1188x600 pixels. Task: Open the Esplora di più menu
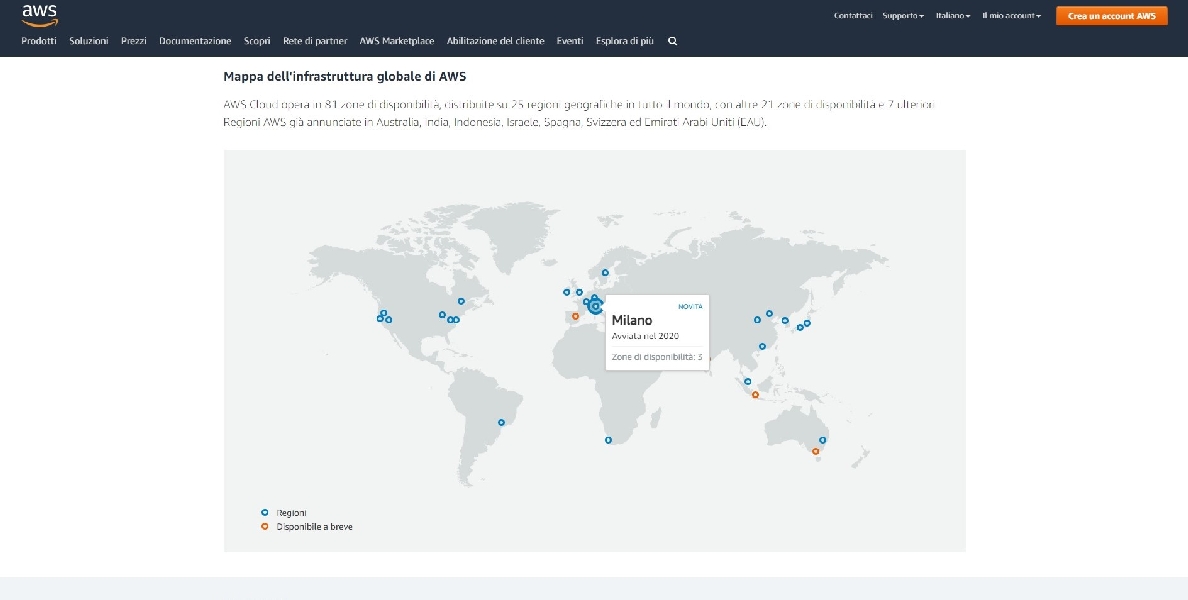tap(624, 41)
